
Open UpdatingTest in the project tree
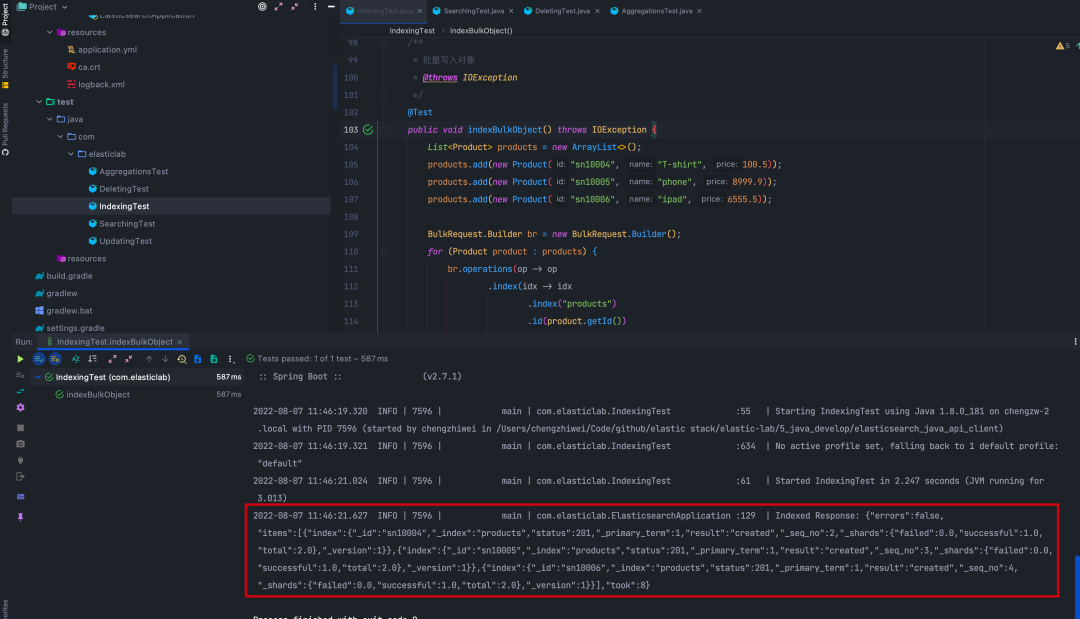click(125, 241)
